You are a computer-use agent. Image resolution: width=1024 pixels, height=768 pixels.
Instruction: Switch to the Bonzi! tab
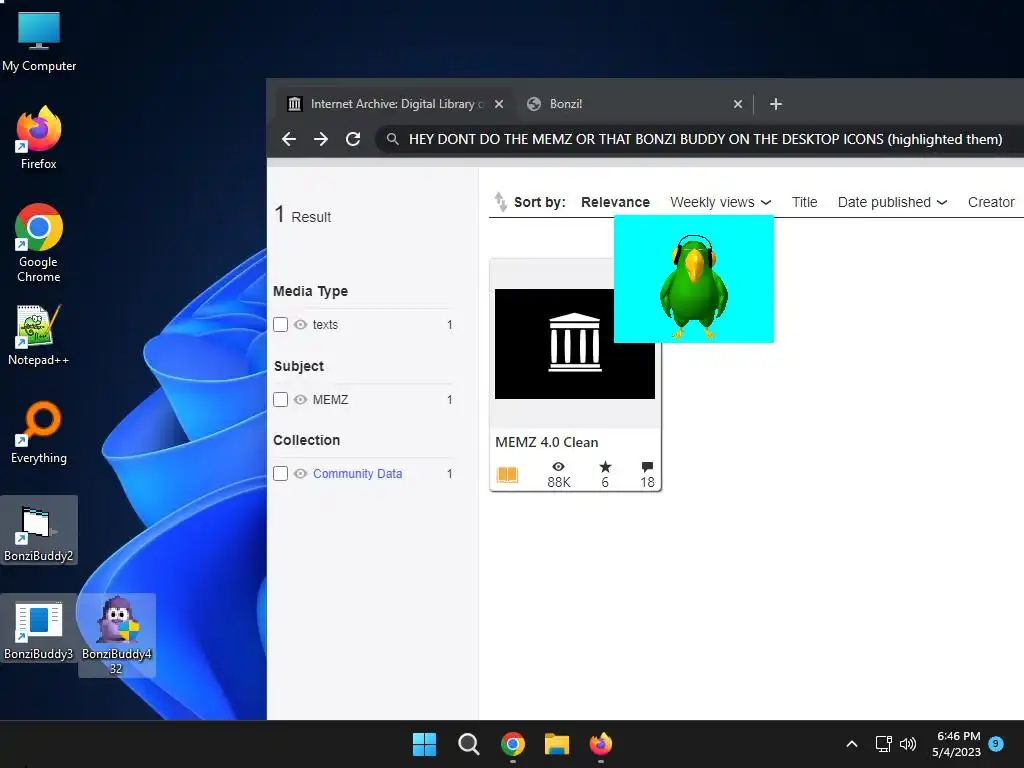click(x=631, y=104)
